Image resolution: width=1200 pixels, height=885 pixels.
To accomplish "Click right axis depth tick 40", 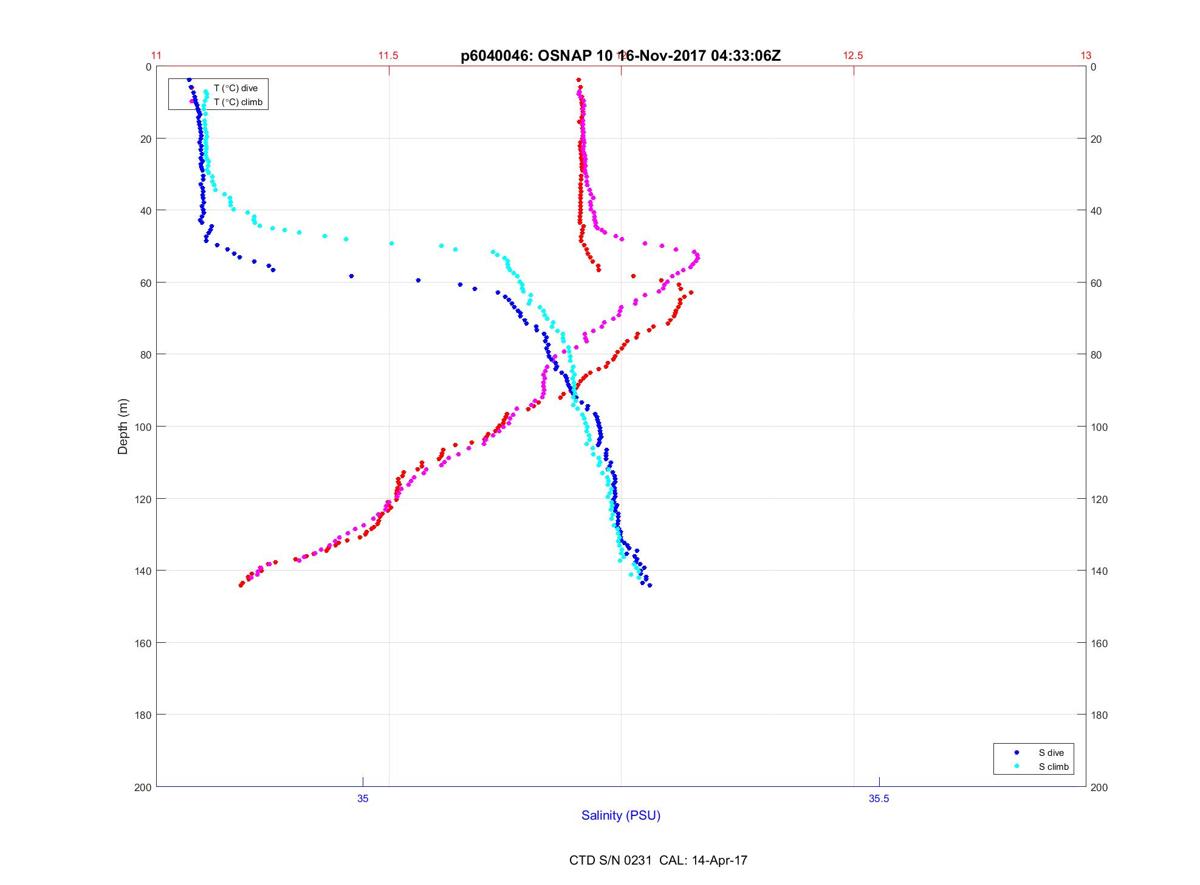I will (x=1096, y=211).
